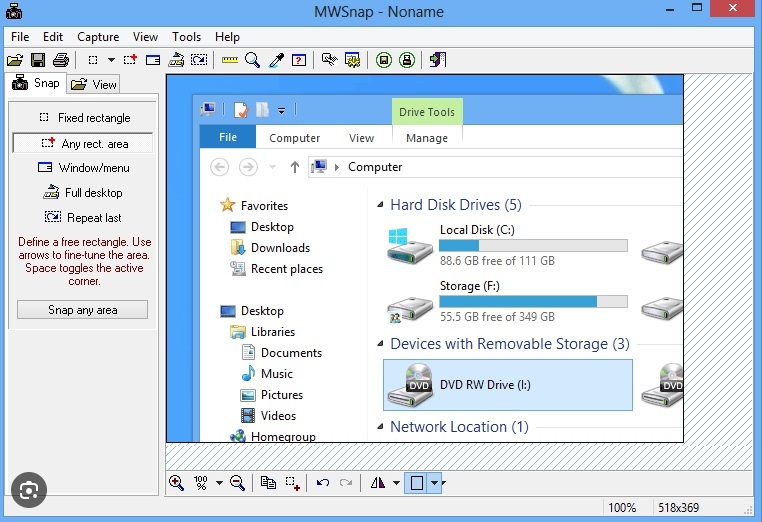The width and height of the screenshot is (762, 522).
Task: Click the Copy image icon in the bottom toolbar
Action: (268, 483)
